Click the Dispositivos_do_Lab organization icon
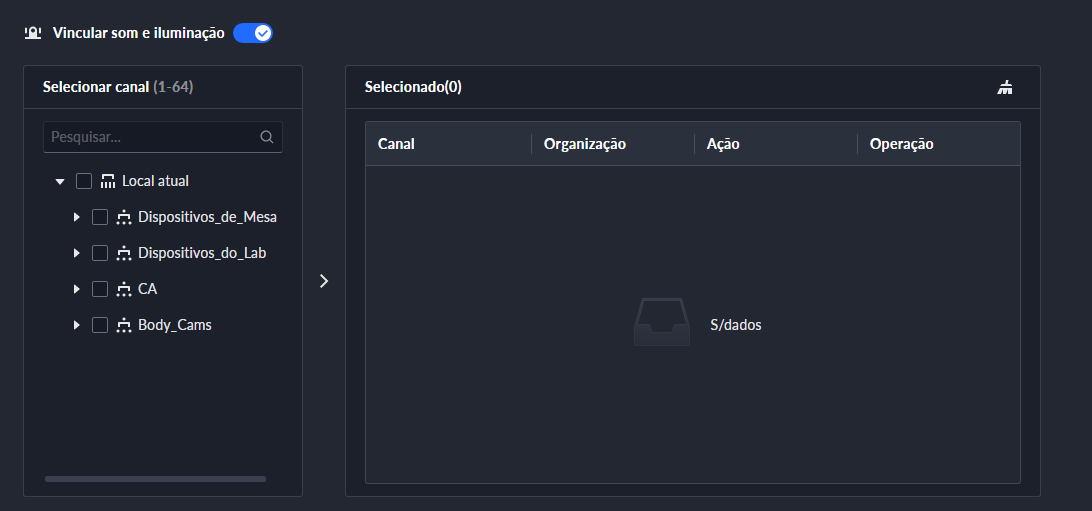 (x=124, y=253)
